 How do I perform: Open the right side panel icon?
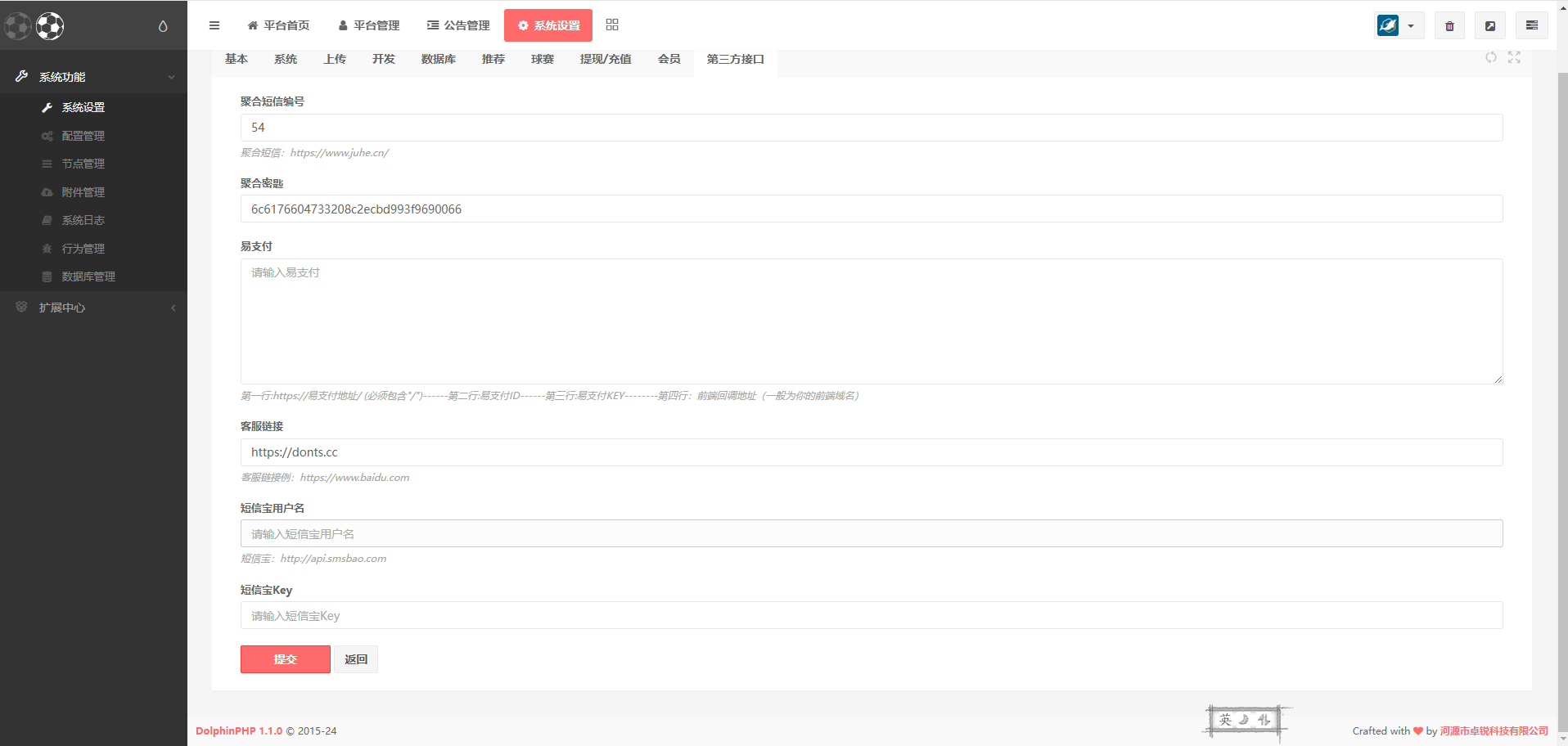coord(1531,26)
